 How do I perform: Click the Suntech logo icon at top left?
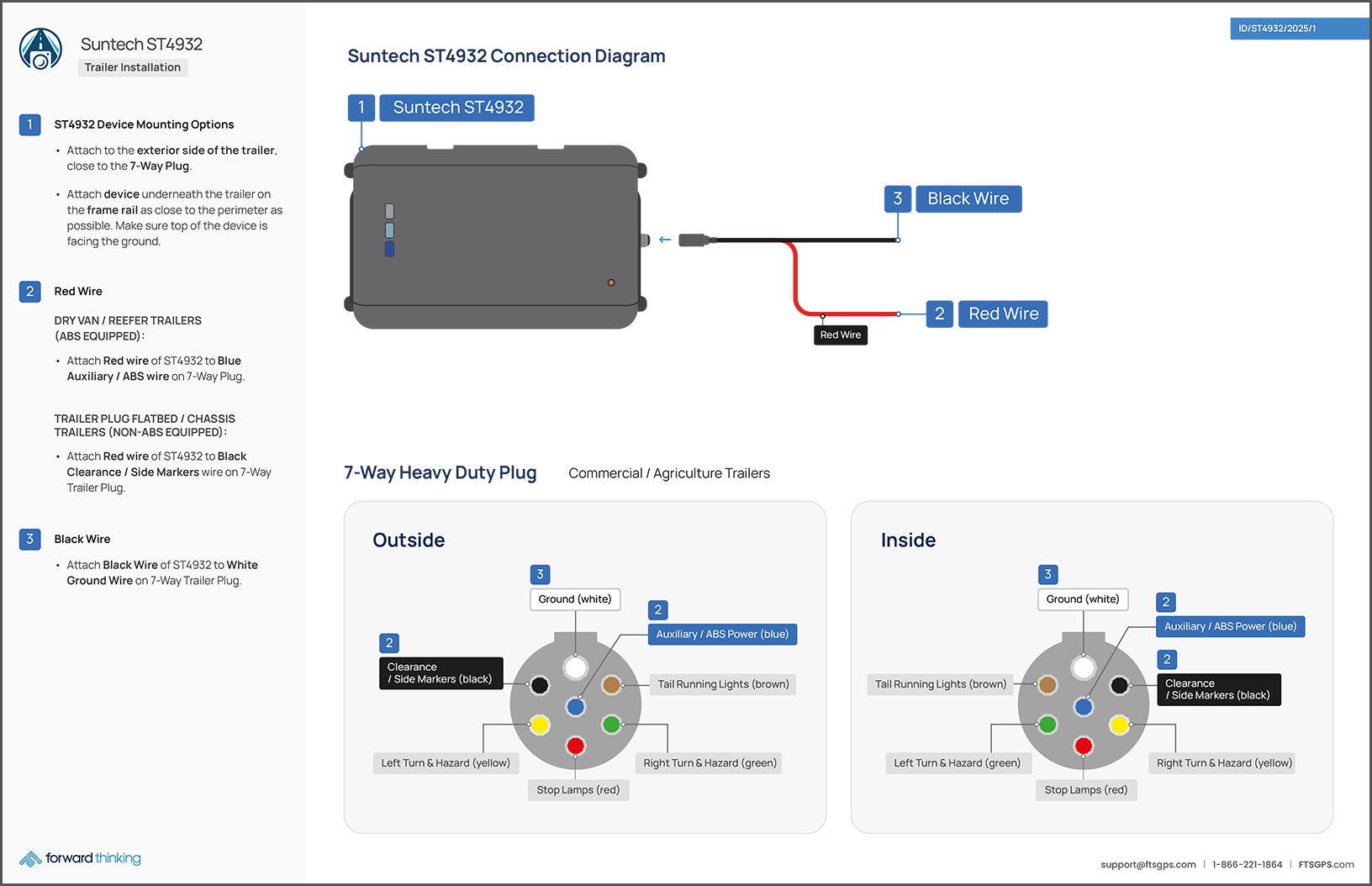click(x=40, y=49)
